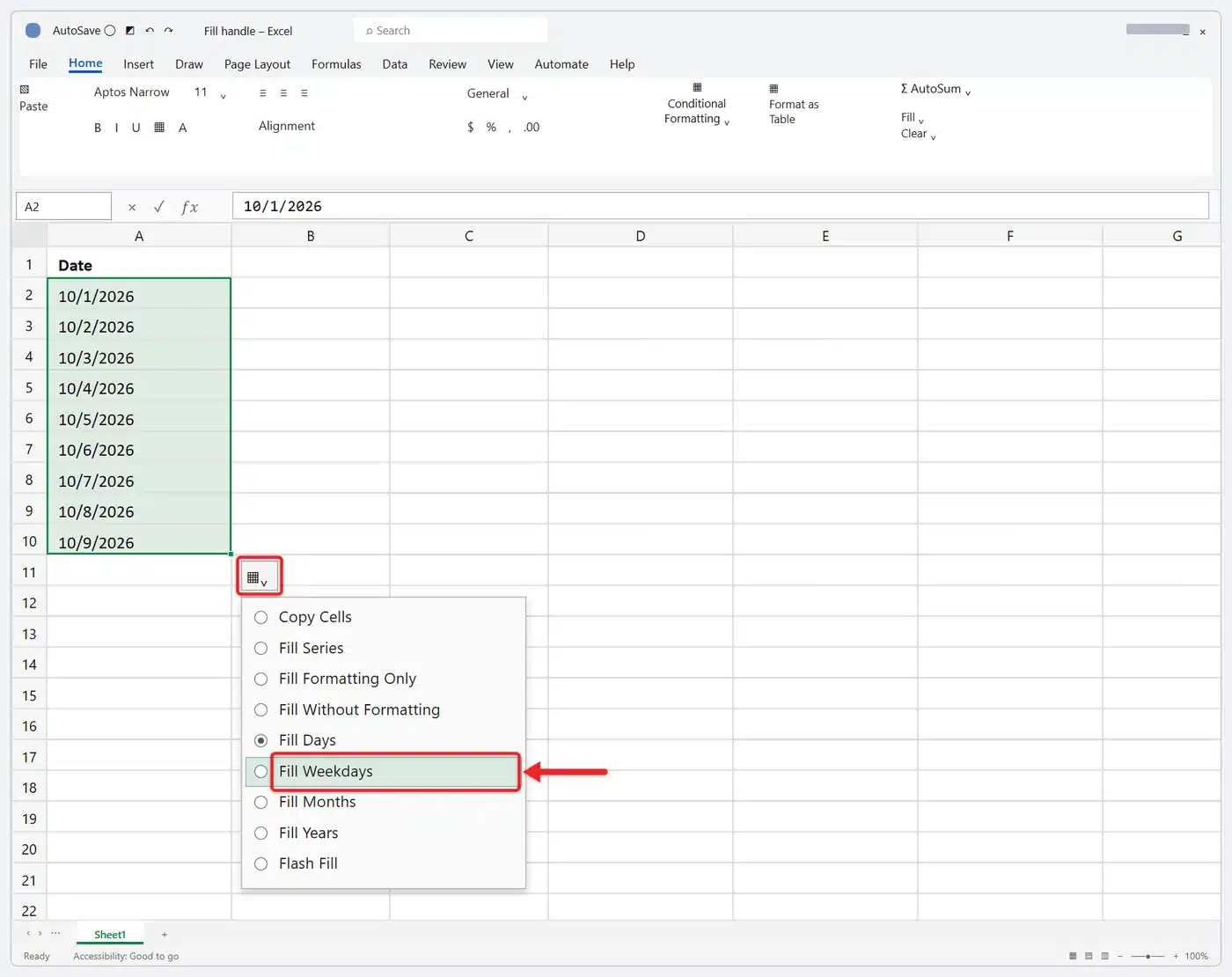Open the Auto Fill Options button below the selection

pos(258,578)
